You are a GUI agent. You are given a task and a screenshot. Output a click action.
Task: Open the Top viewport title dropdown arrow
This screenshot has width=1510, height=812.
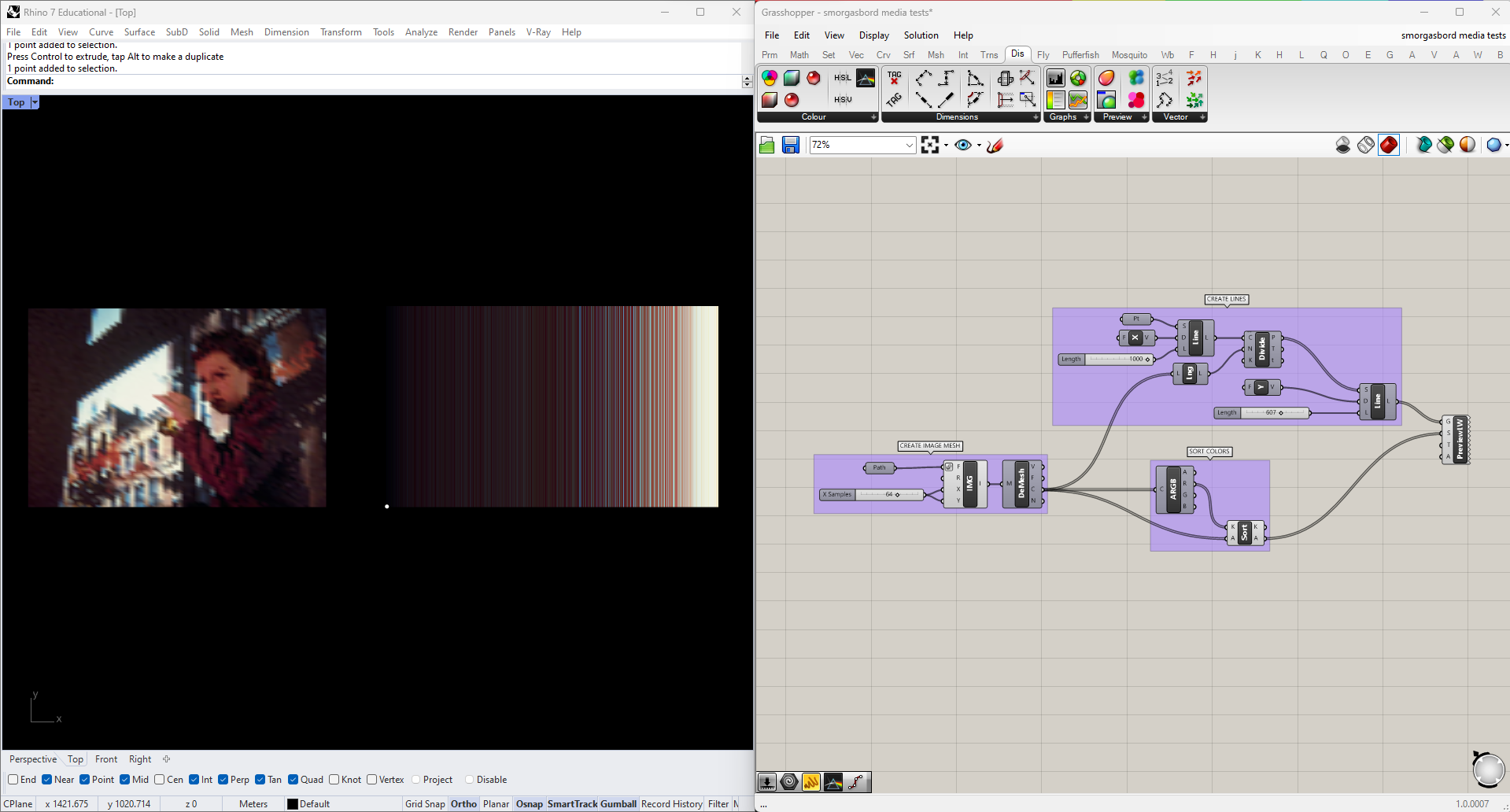tap(35, 102)
